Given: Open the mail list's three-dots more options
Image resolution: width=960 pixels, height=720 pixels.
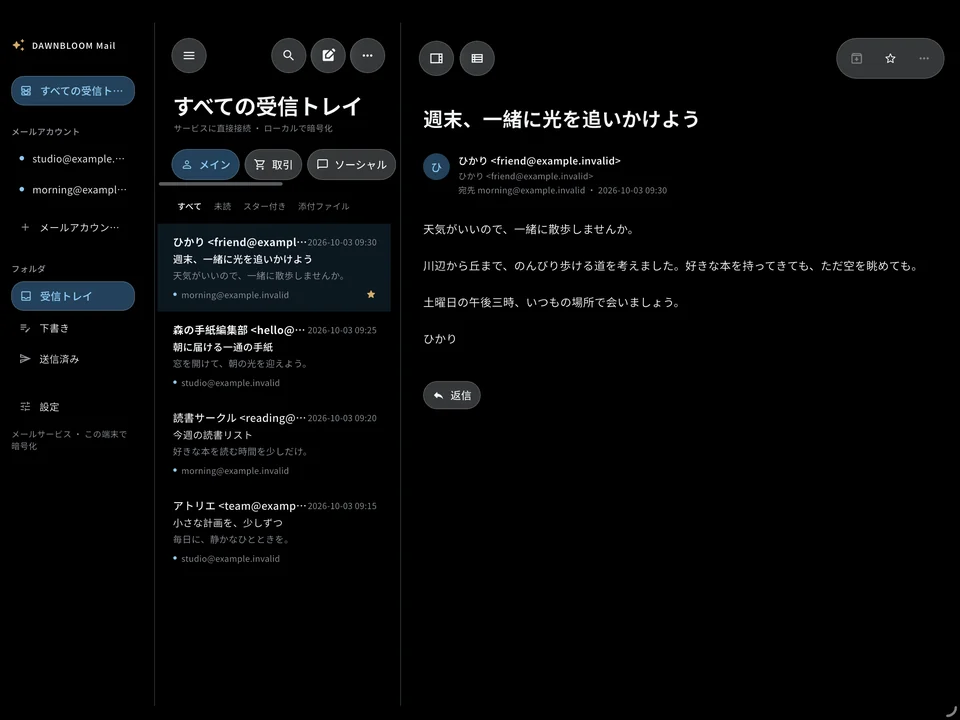Looking at the screenshot, I should coord(367,56).
